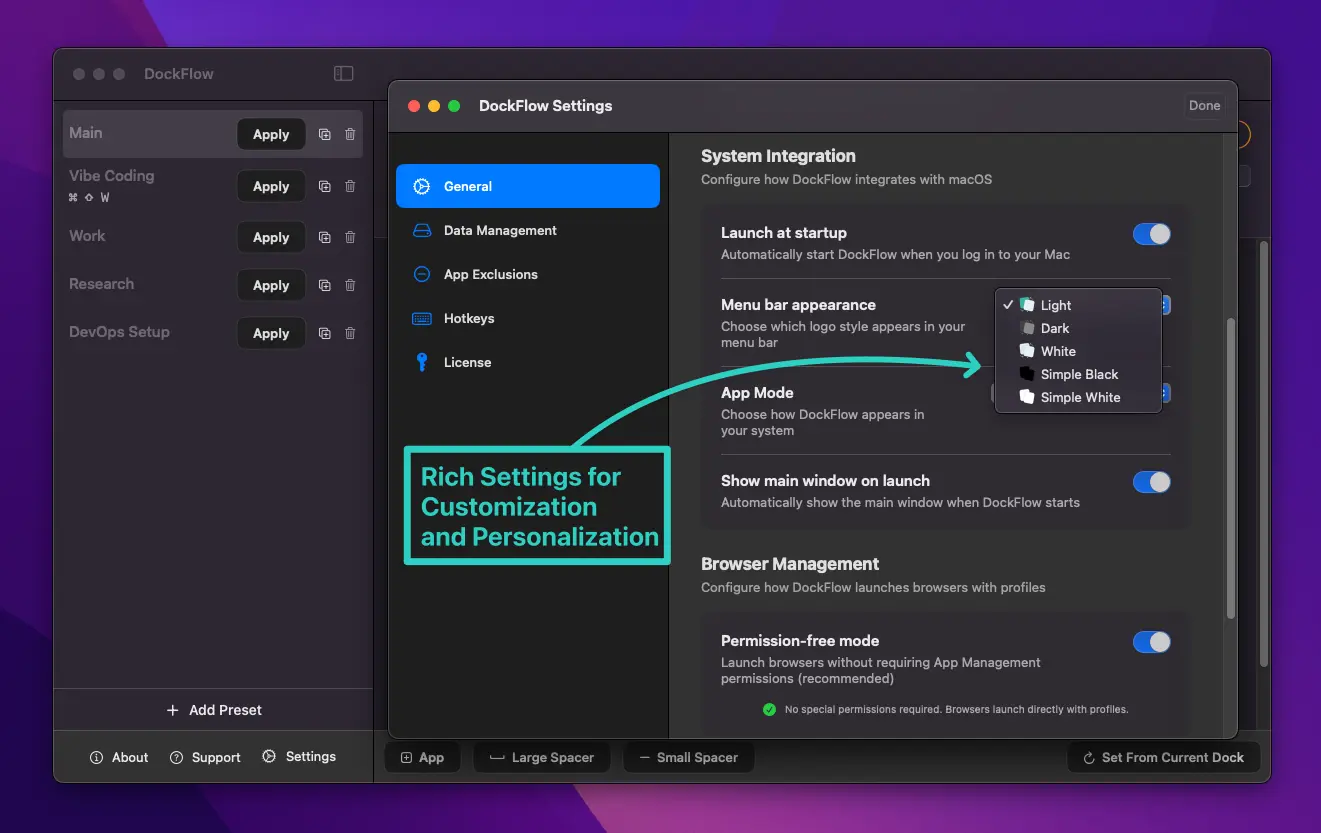1321x833 pixels.
Task: Apply the Vibe Coding preset
Action: (271, 186)
